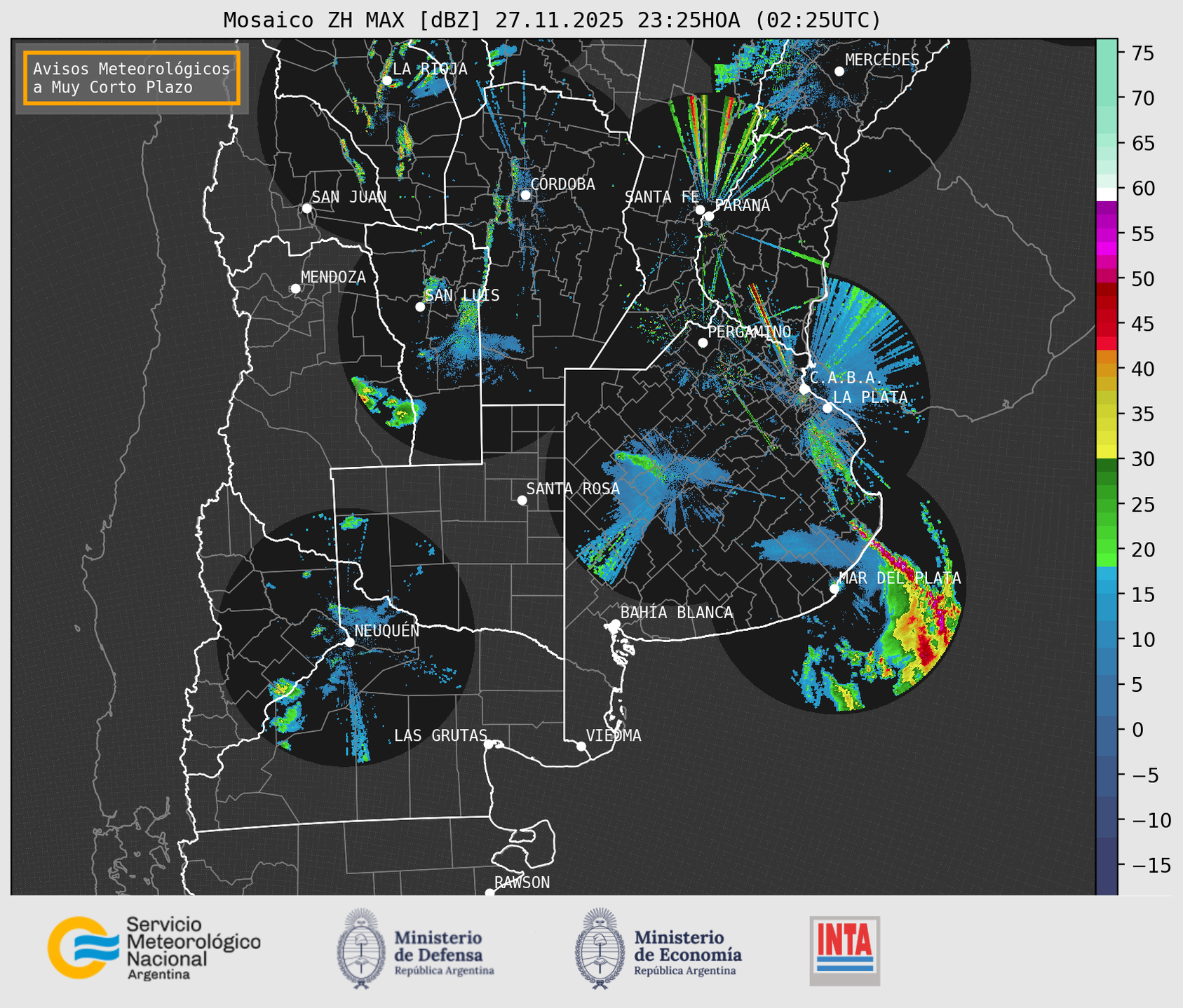Click the 0 value on the dBZ scale
1183x1008 pixels.
pos(1137,730)
